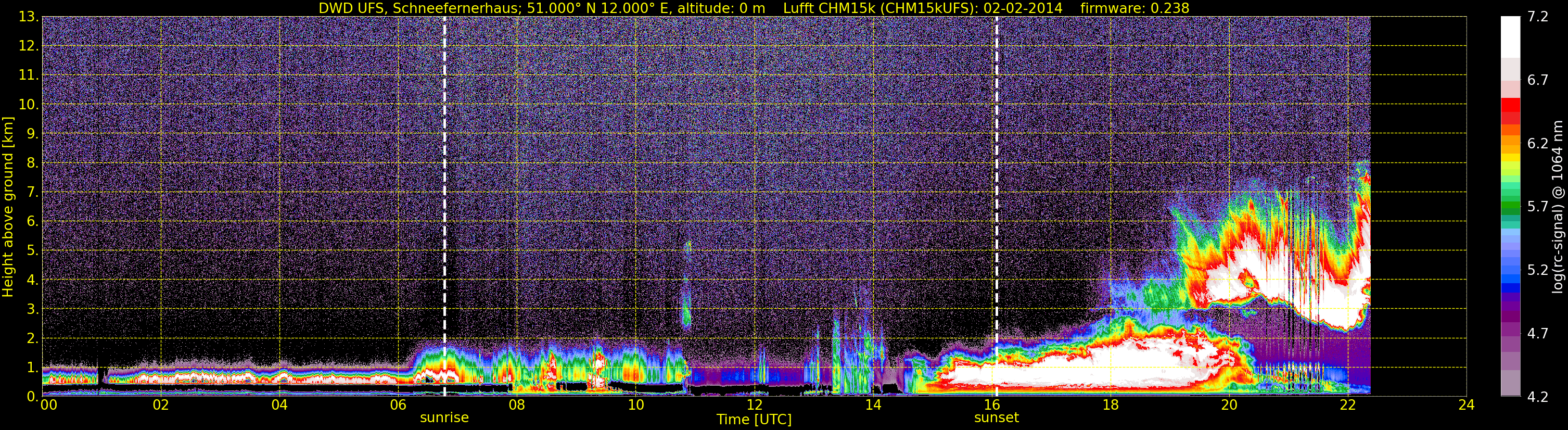
Task: Click the time axis tick "02"
Action: pyautogui.click(x=161, y=404)
